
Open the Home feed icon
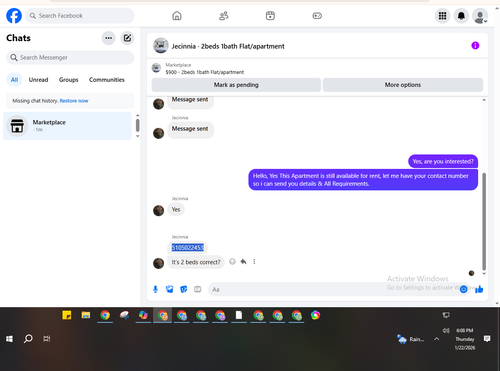pos(177,16)
